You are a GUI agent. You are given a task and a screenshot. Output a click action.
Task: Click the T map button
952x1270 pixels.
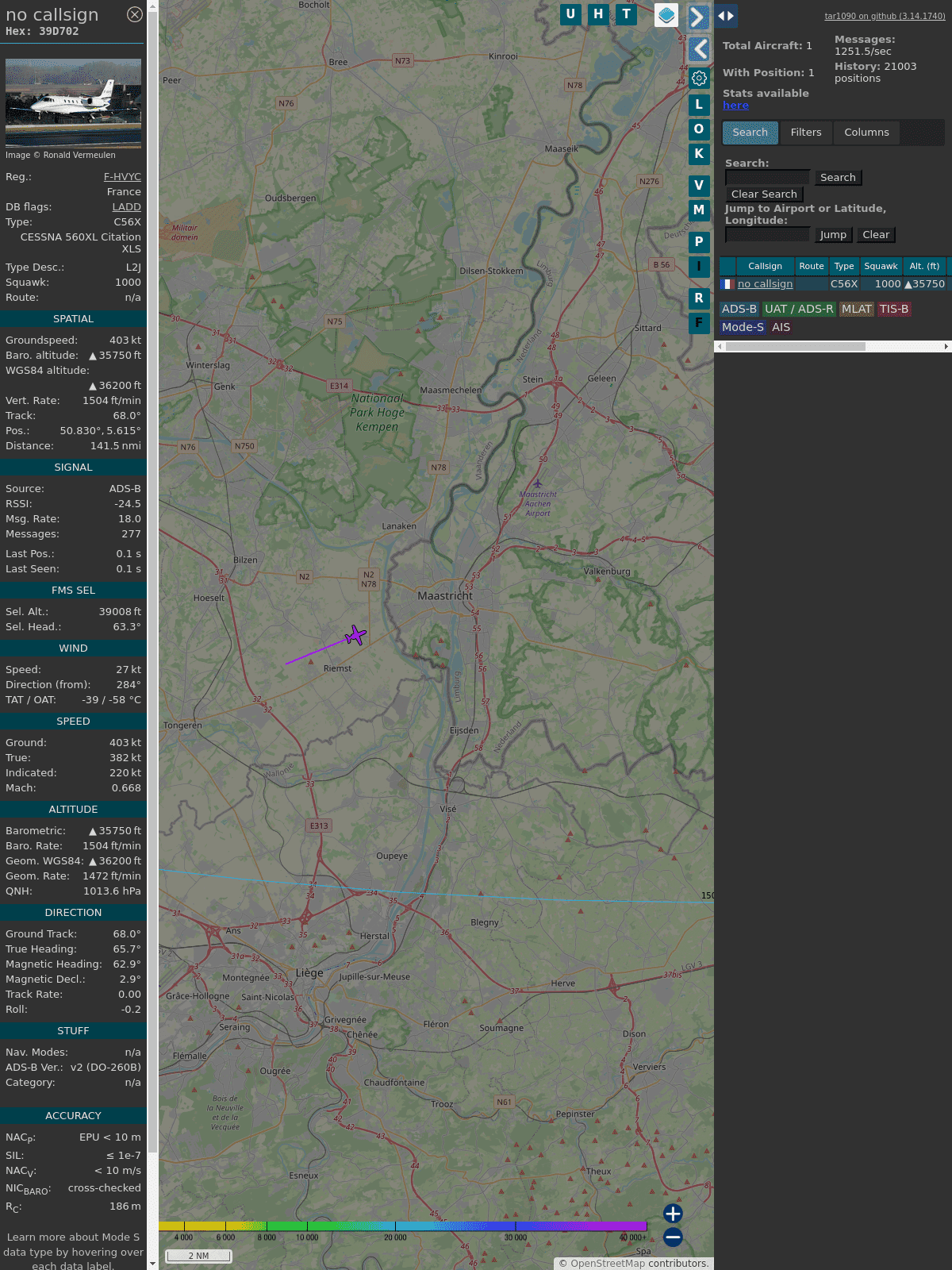click(626, 14)
